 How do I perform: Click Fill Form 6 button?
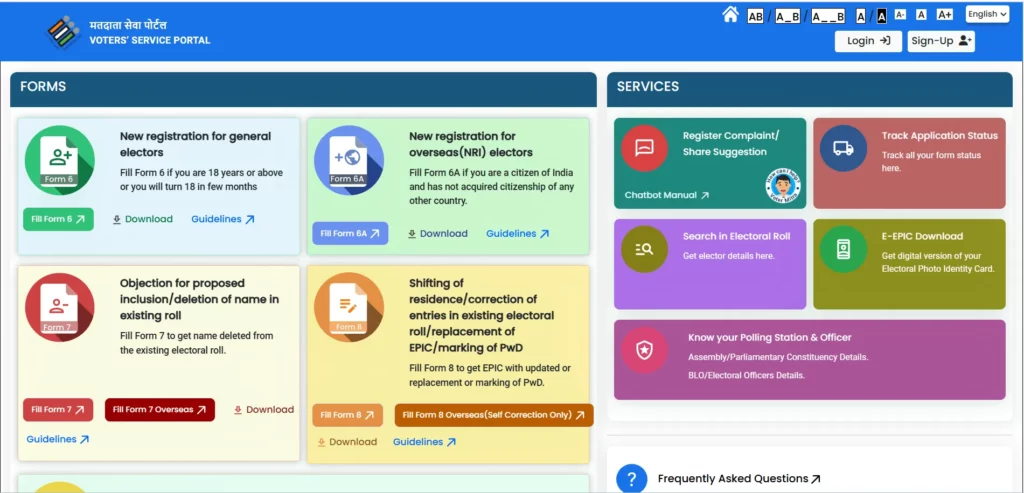[58, 219]
